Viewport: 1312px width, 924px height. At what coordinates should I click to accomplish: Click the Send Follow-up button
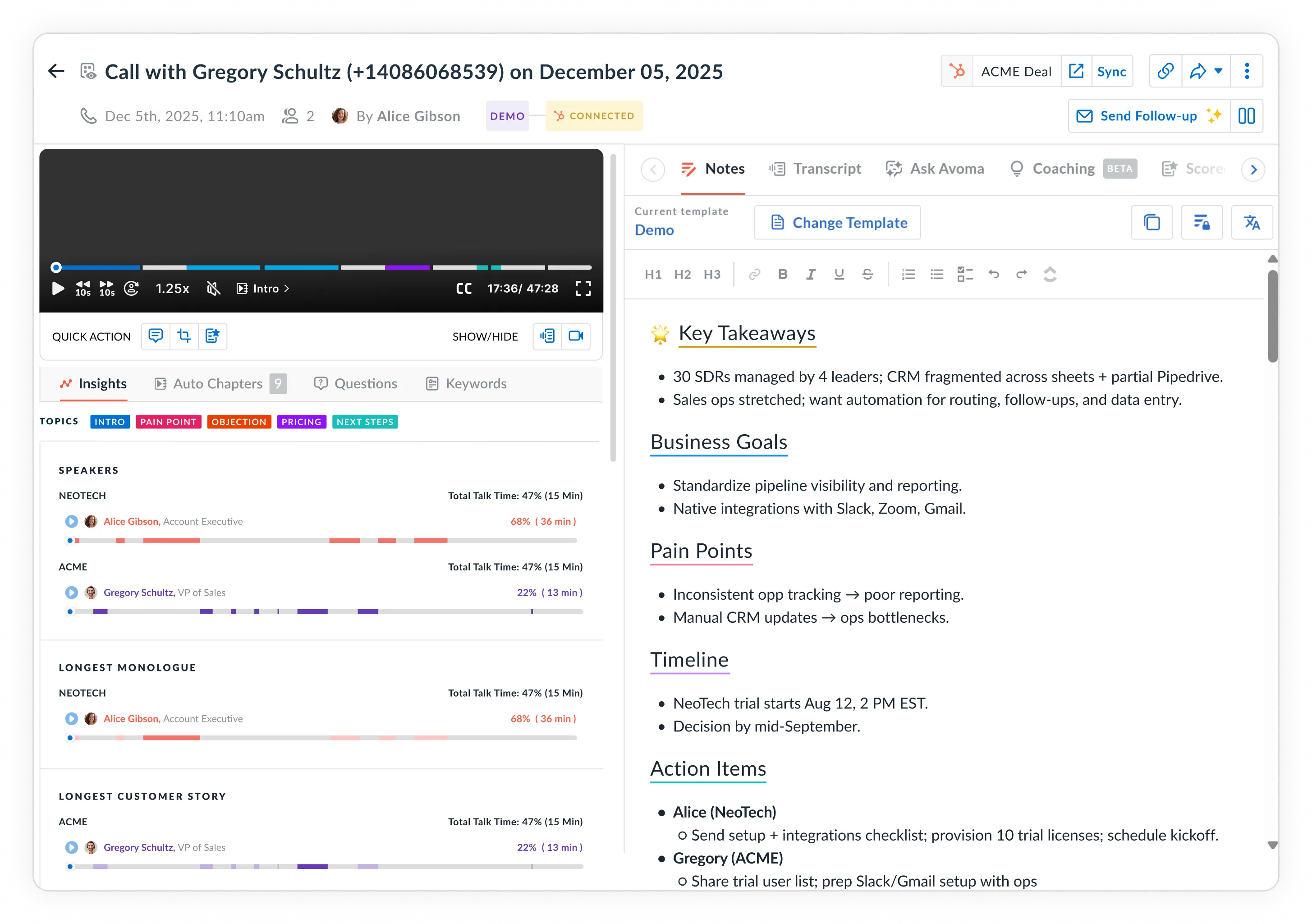1149,116
